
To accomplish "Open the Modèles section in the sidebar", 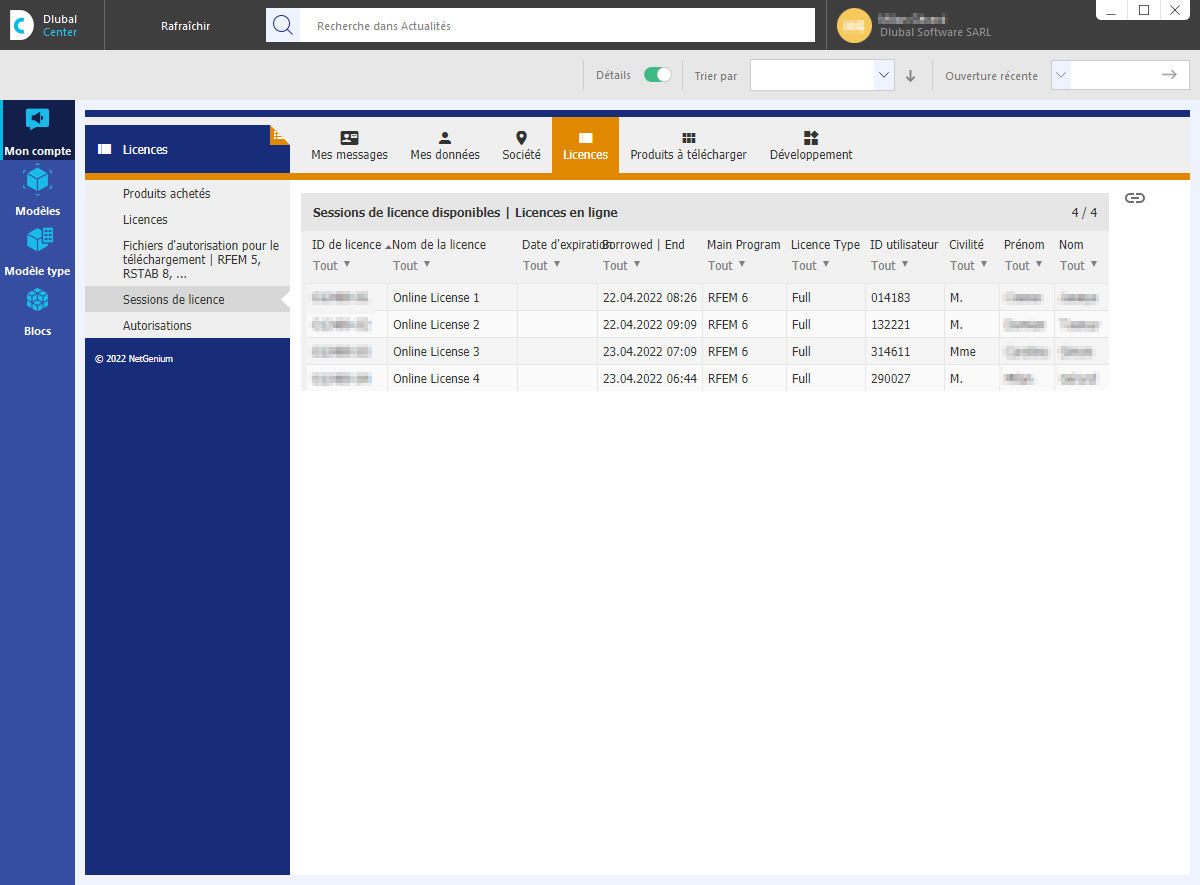I will [x=37, y=190].
